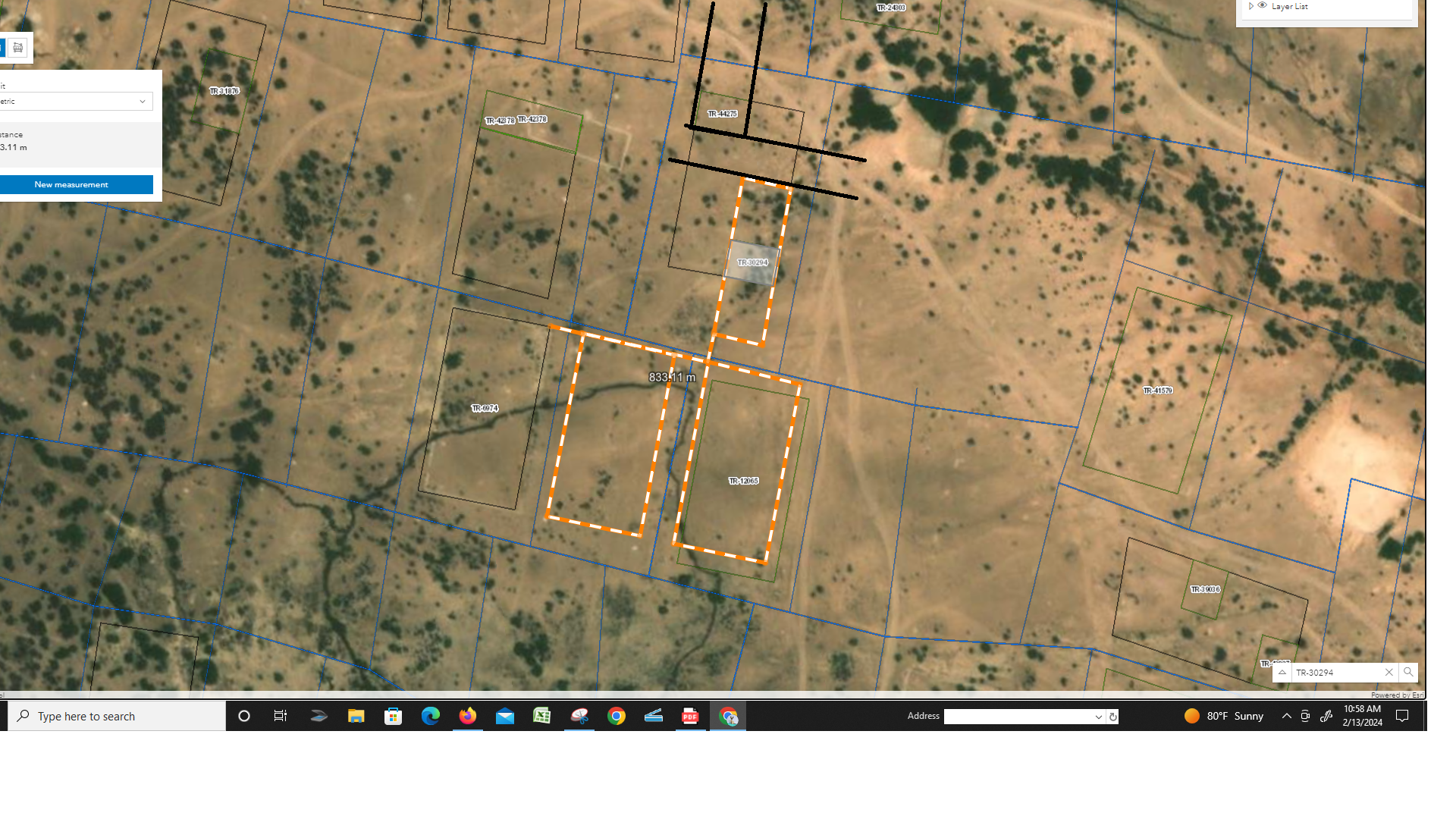1456x819 pixels.
Task: Click the TR-39036 parcel label
Action: (1205, 589)
